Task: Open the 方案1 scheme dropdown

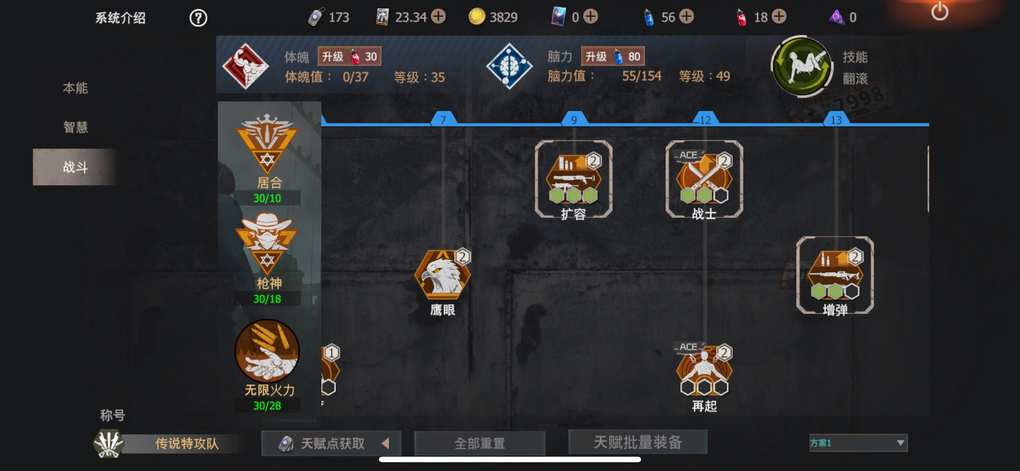Action: click(x=858, y=443)
